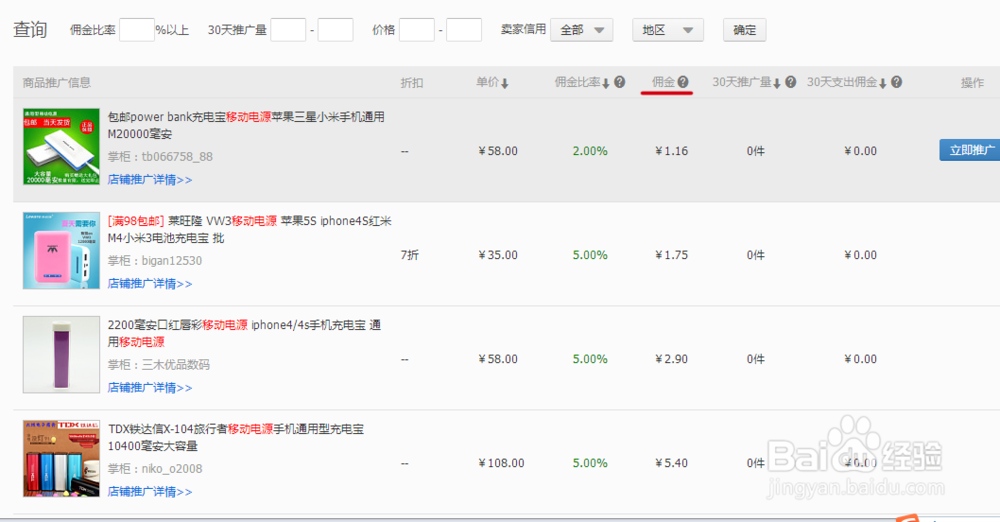Click seller name tb066758_88

coord(177,157)
